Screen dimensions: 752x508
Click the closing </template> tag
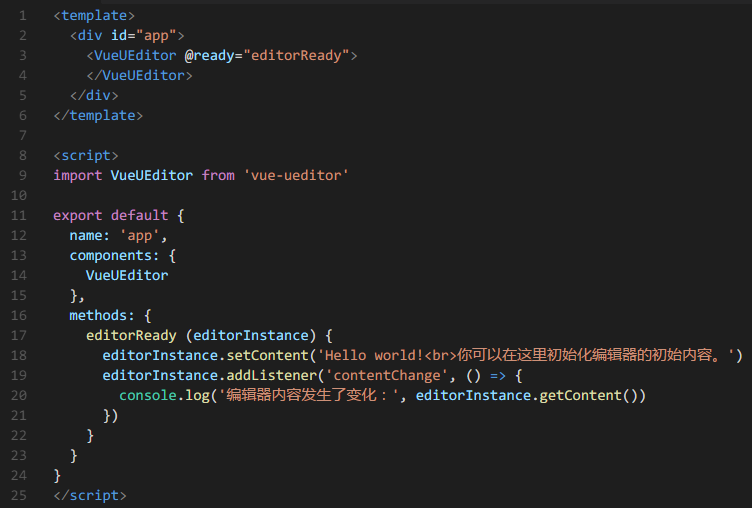coord(98,116)
